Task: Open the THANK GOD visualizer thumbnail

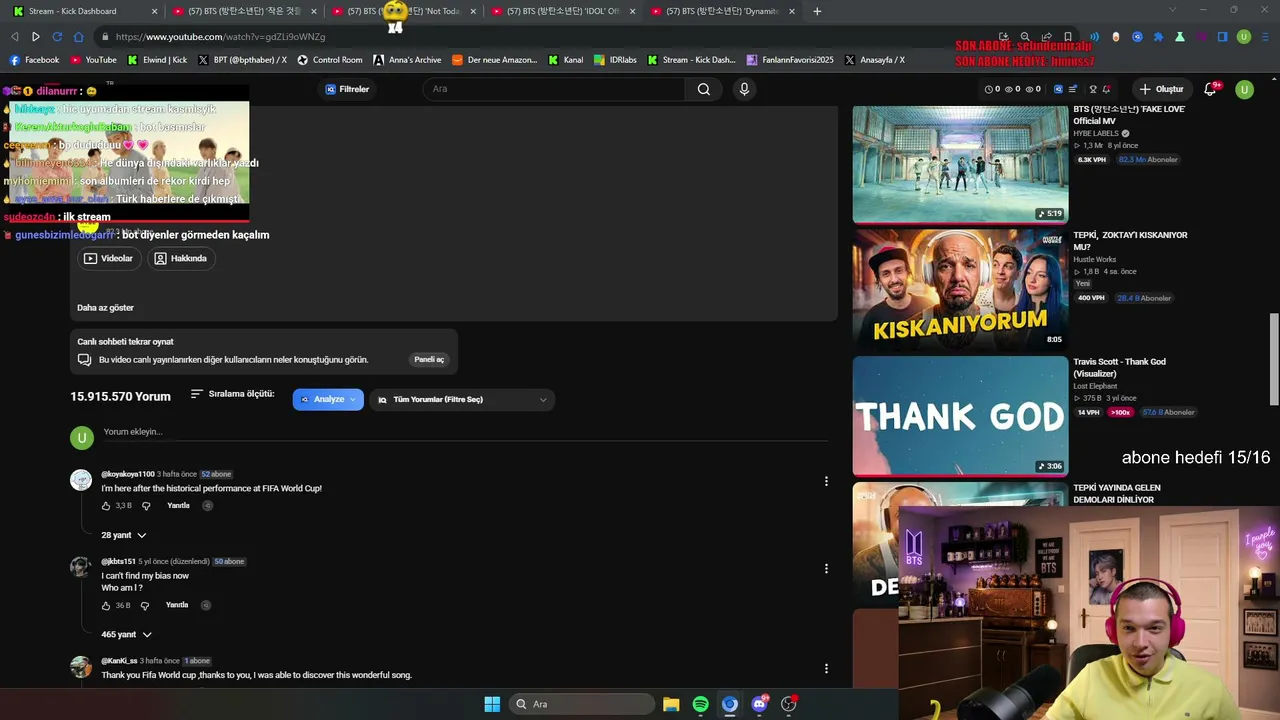Action: coord(960,416)
